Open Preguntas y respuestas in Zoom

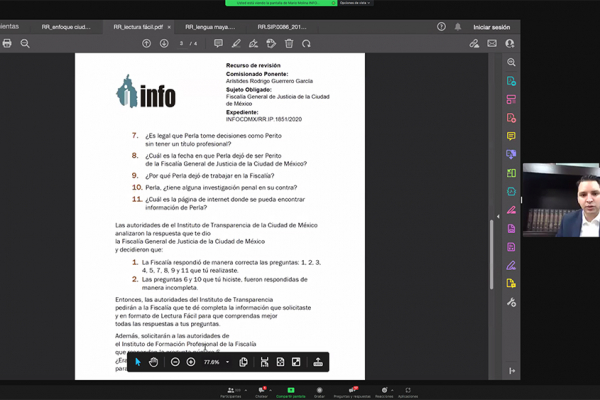click(352, 392)
